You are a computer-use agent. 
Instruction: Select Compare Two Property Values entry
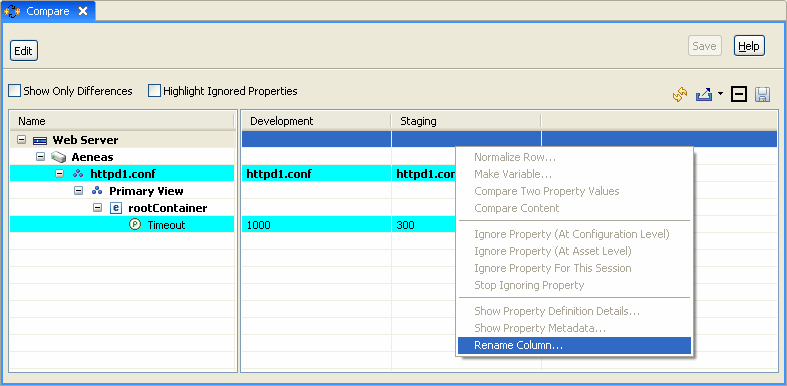[x=574, y=191]
